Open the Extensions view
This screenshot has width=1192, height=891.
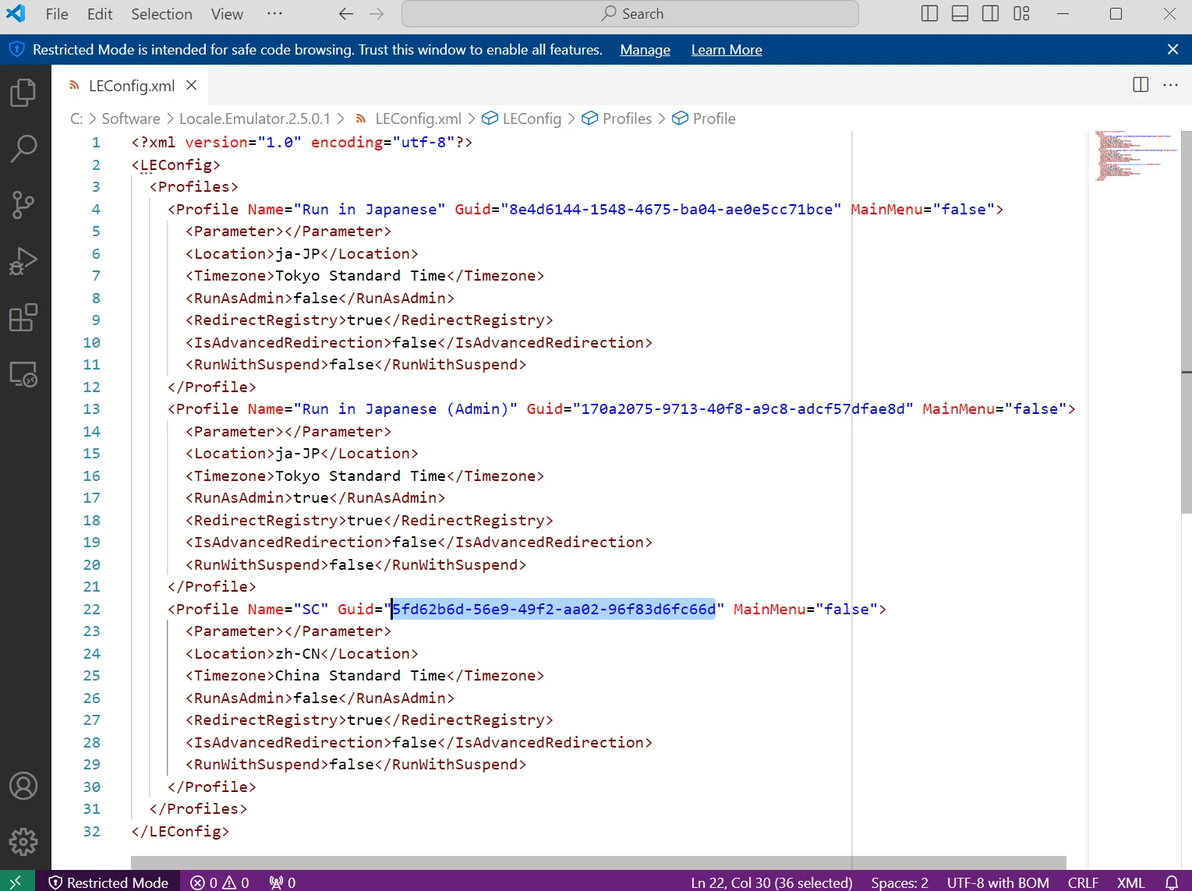coord(23,318)
